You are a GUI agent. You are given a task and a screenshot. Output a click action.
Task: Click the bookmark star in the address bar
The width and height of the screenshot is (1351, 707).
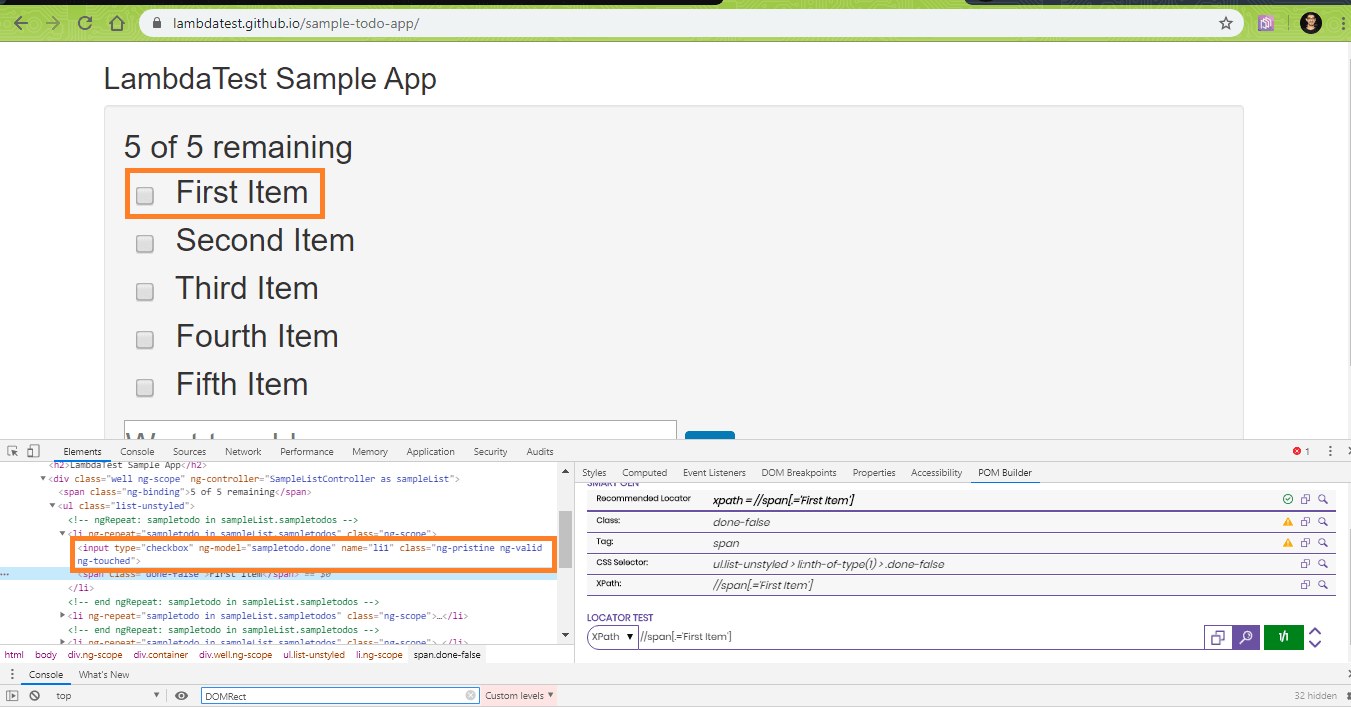tap(1225, 22)
